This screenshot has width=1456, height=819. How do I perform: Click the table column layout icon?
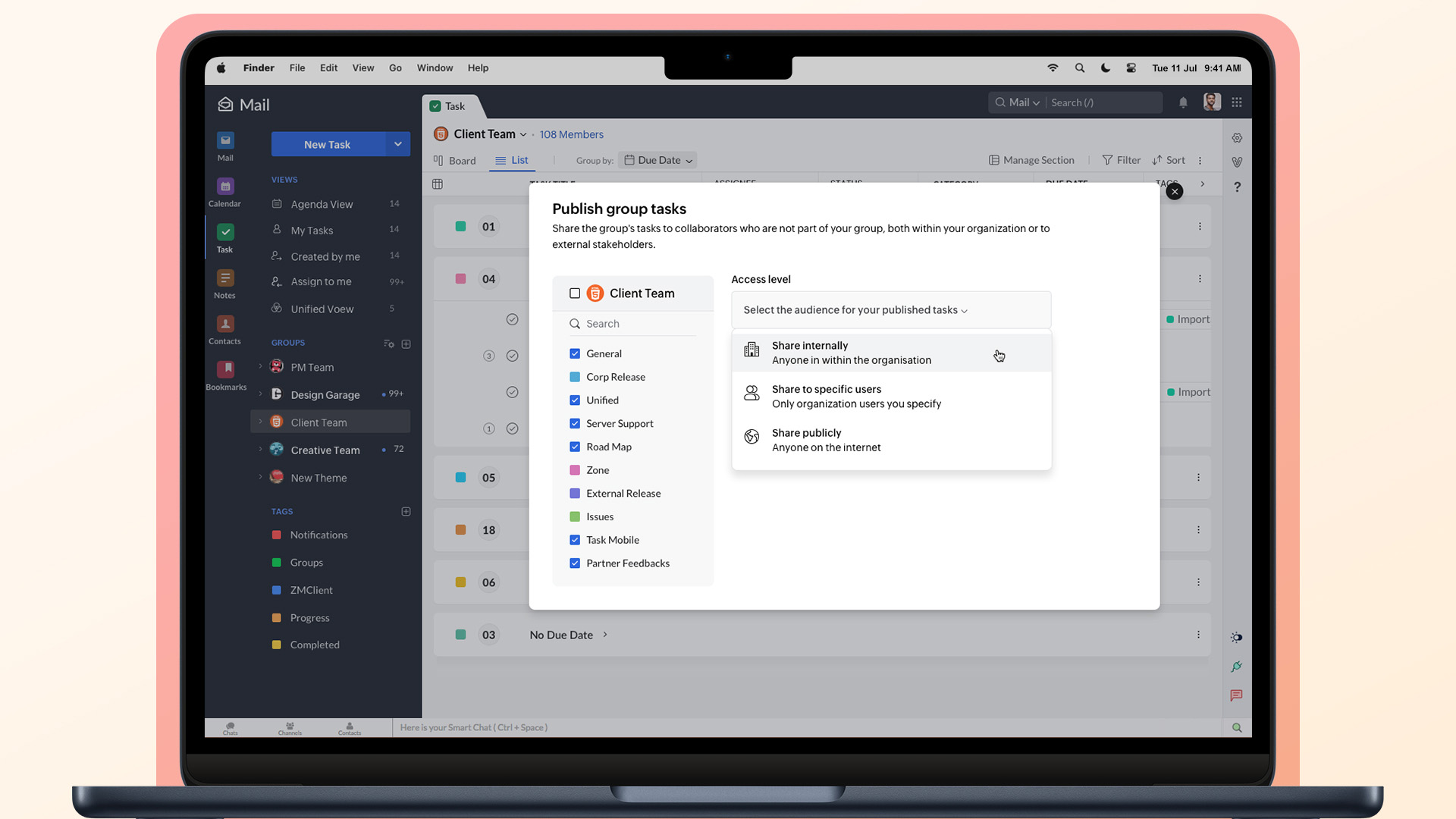click(x=438, y=184)
